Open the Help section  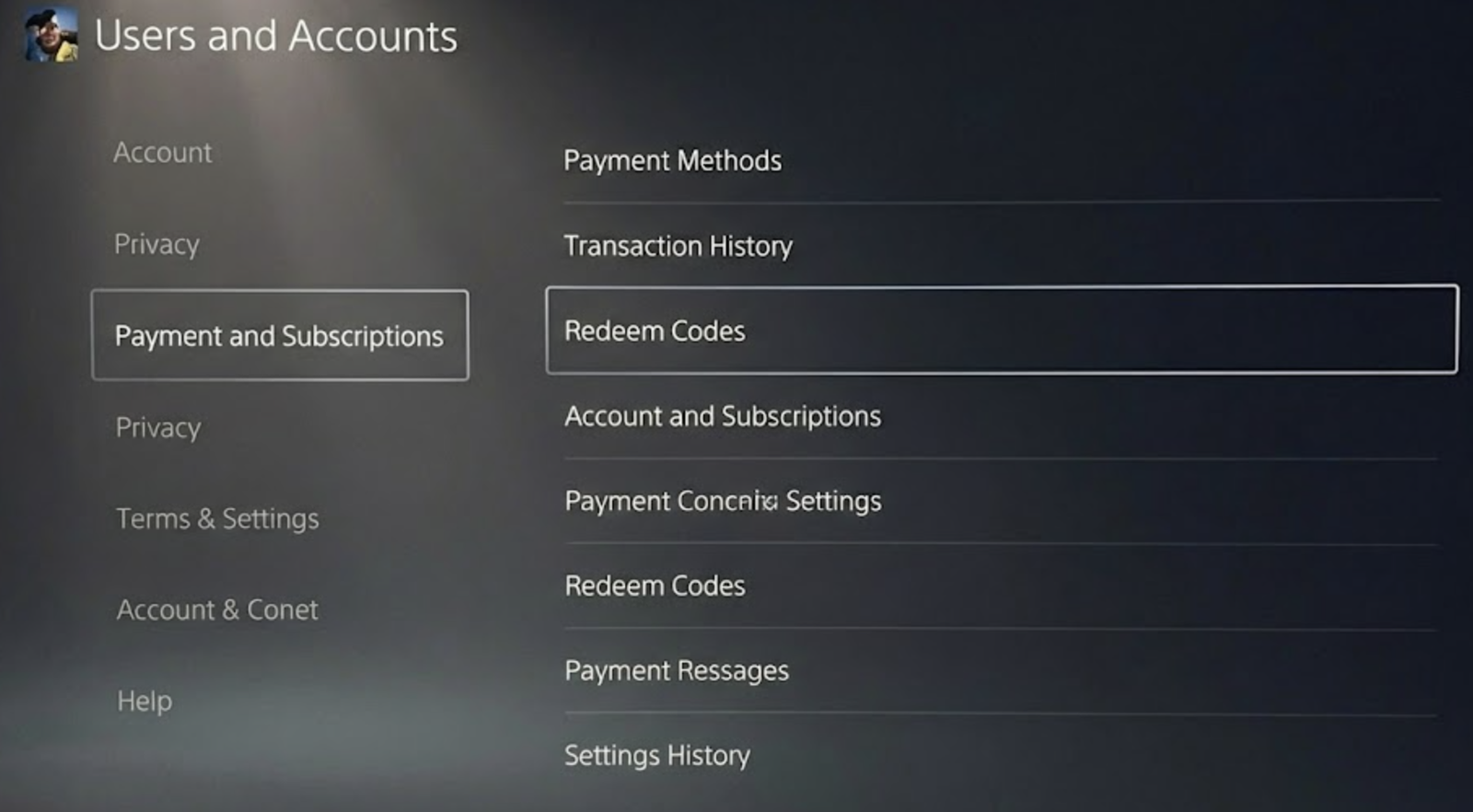click(x=144, y=701)
